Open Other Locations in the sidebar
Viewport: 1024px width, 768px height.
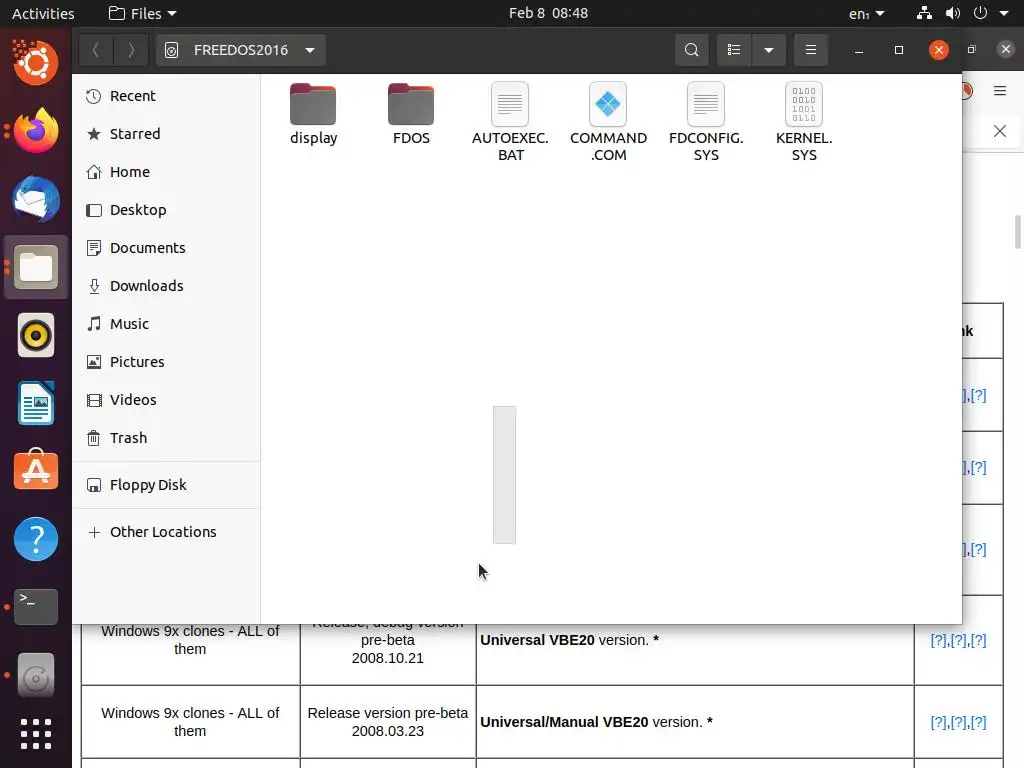(x=167, y=532)
